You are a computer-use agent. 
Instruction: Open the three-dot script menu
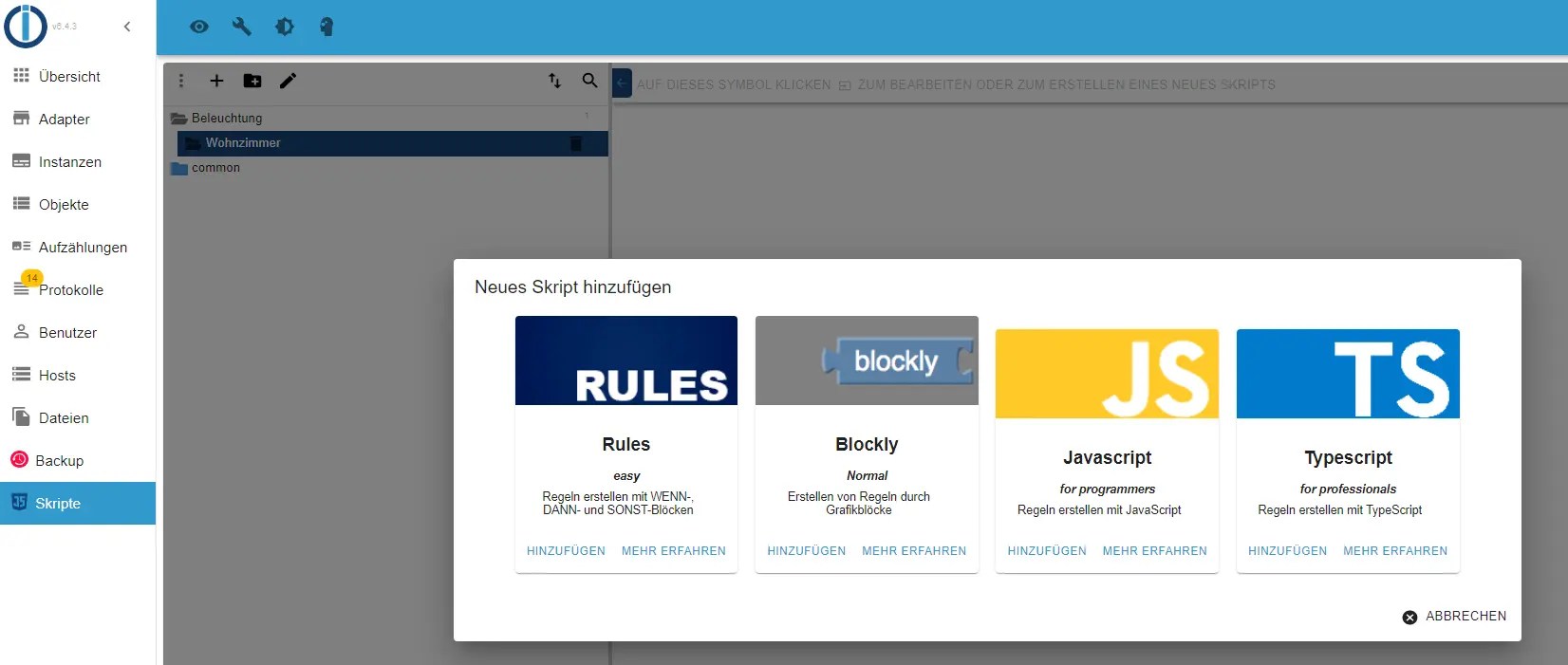(x=181, y=81)
